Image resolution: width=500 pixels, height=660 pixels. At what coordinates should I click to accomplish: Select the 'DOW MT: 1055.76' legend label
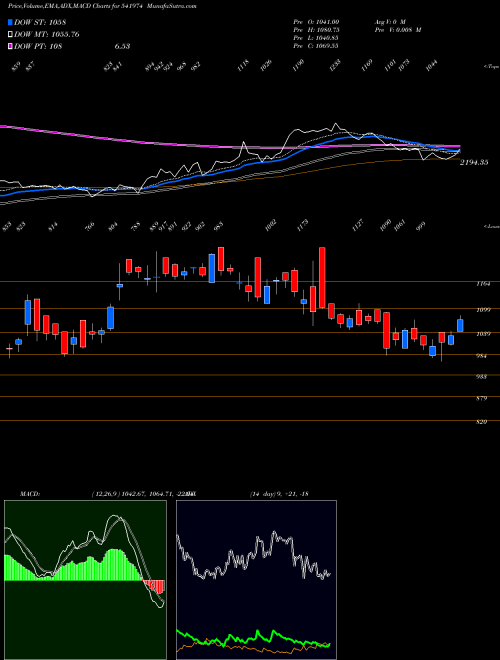tap(47, 34)
